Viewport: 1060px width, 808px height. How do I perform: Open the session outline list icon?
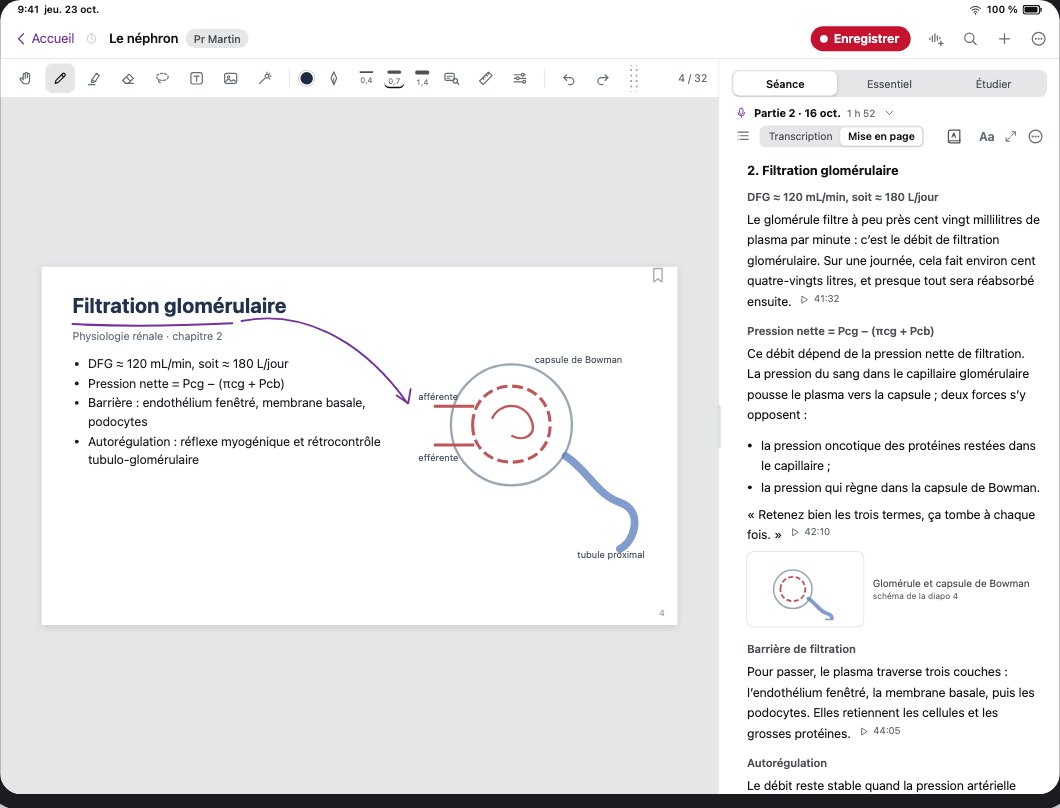tap(743, 136)
